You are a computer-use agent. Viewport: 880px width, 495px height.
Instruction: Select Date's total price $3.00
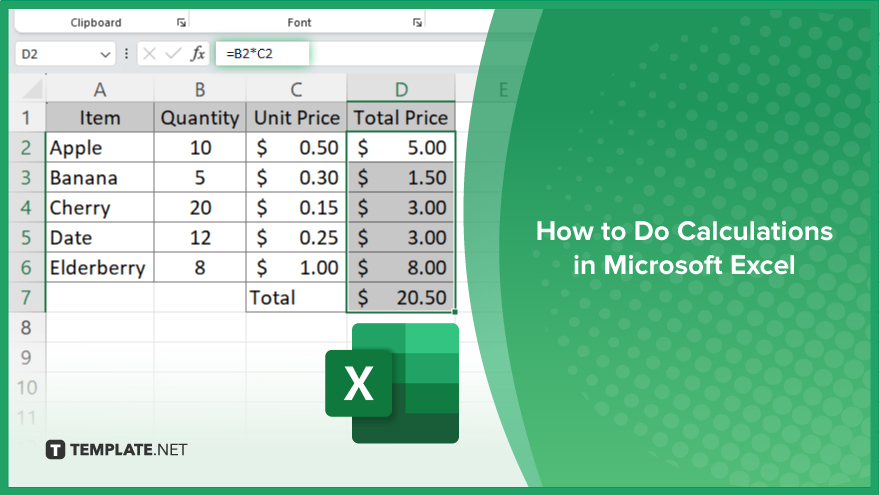(x=401, y=237)
